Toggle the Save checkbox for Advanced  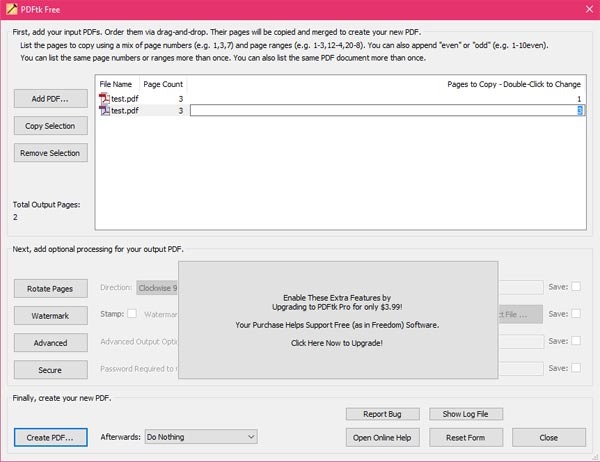pyautogui.click(x=576, y=341)
